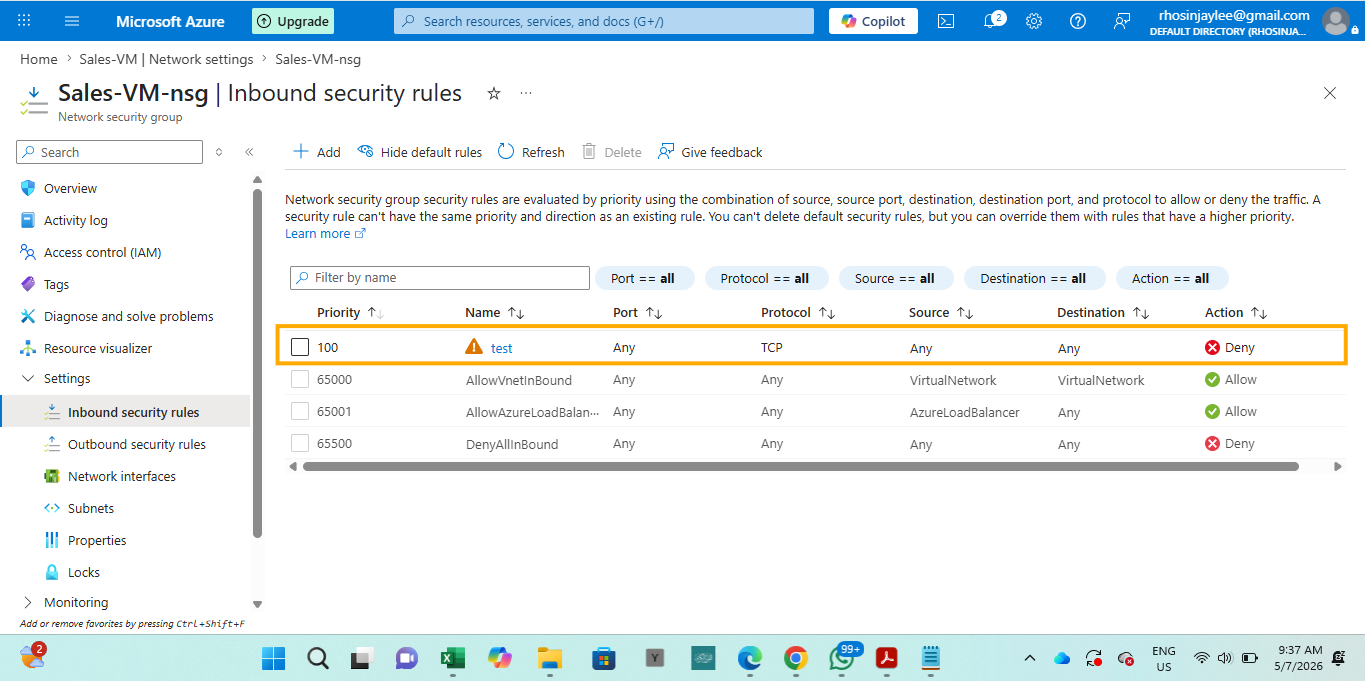Tick the checkbox for DenyAllInBound

300,443
